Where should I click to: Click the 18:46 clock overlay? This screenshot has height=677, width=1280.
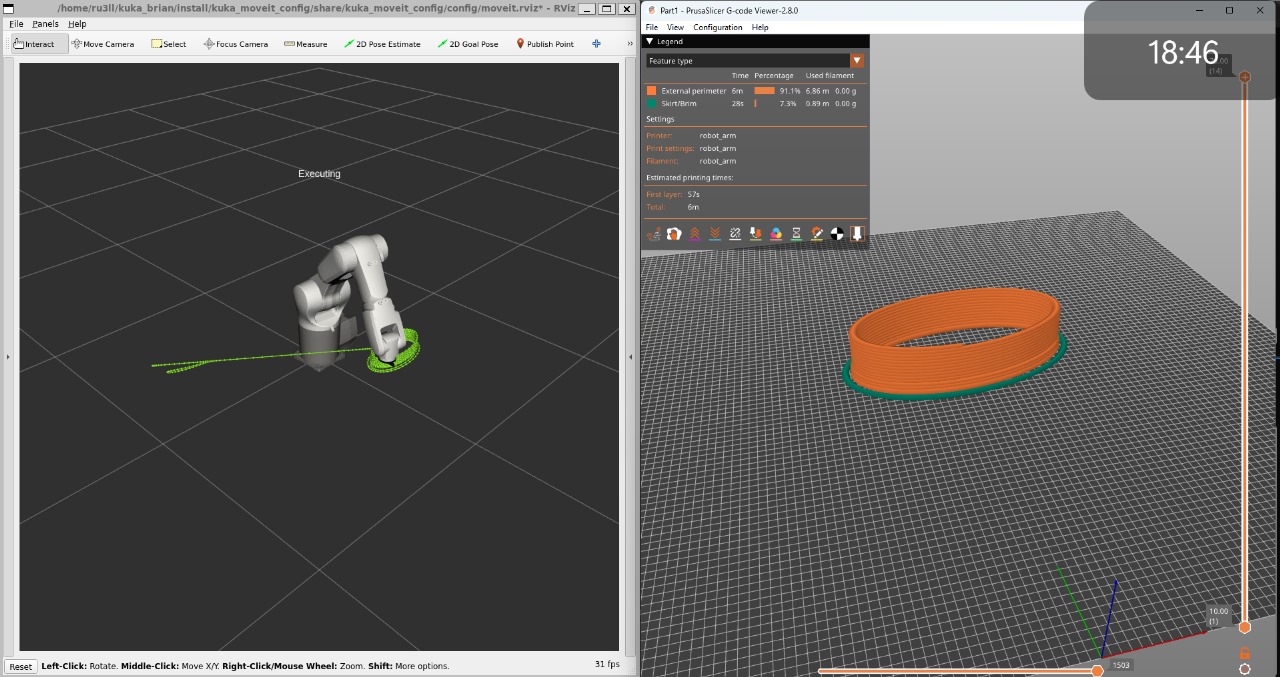pos(1183,52)
